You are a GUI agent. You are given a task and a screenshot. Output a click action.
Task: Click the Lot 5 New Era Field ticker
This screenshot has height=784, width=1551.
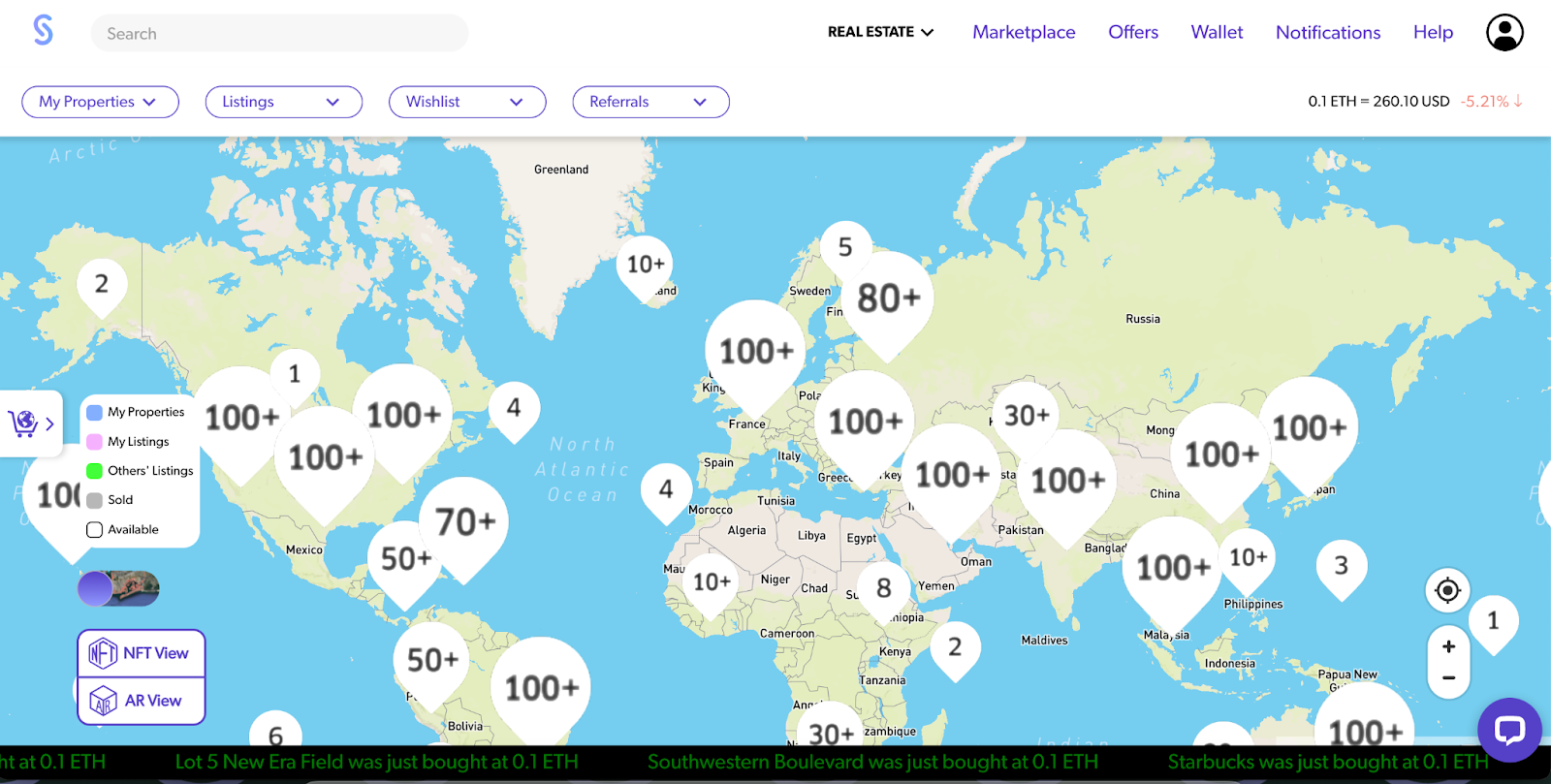coord(376,762)
